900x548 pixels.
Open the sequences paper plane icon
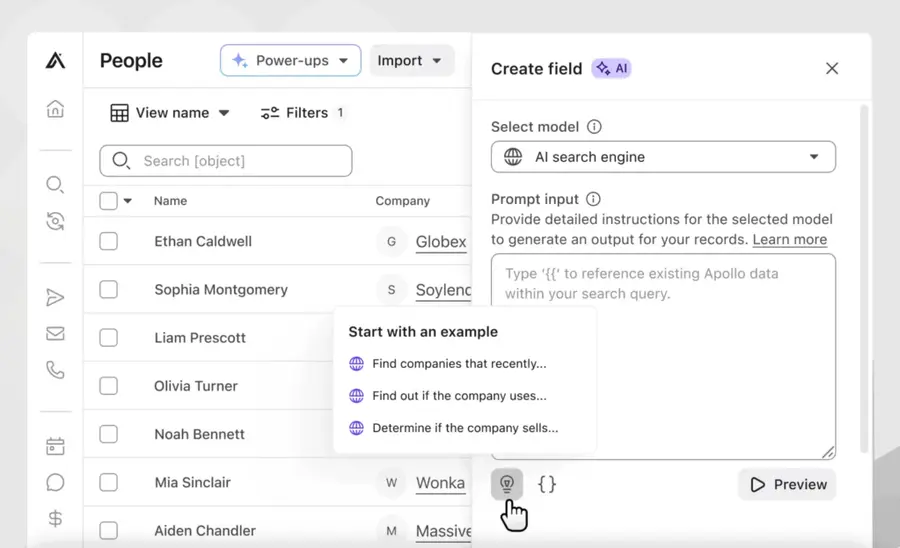pos(55,297)
